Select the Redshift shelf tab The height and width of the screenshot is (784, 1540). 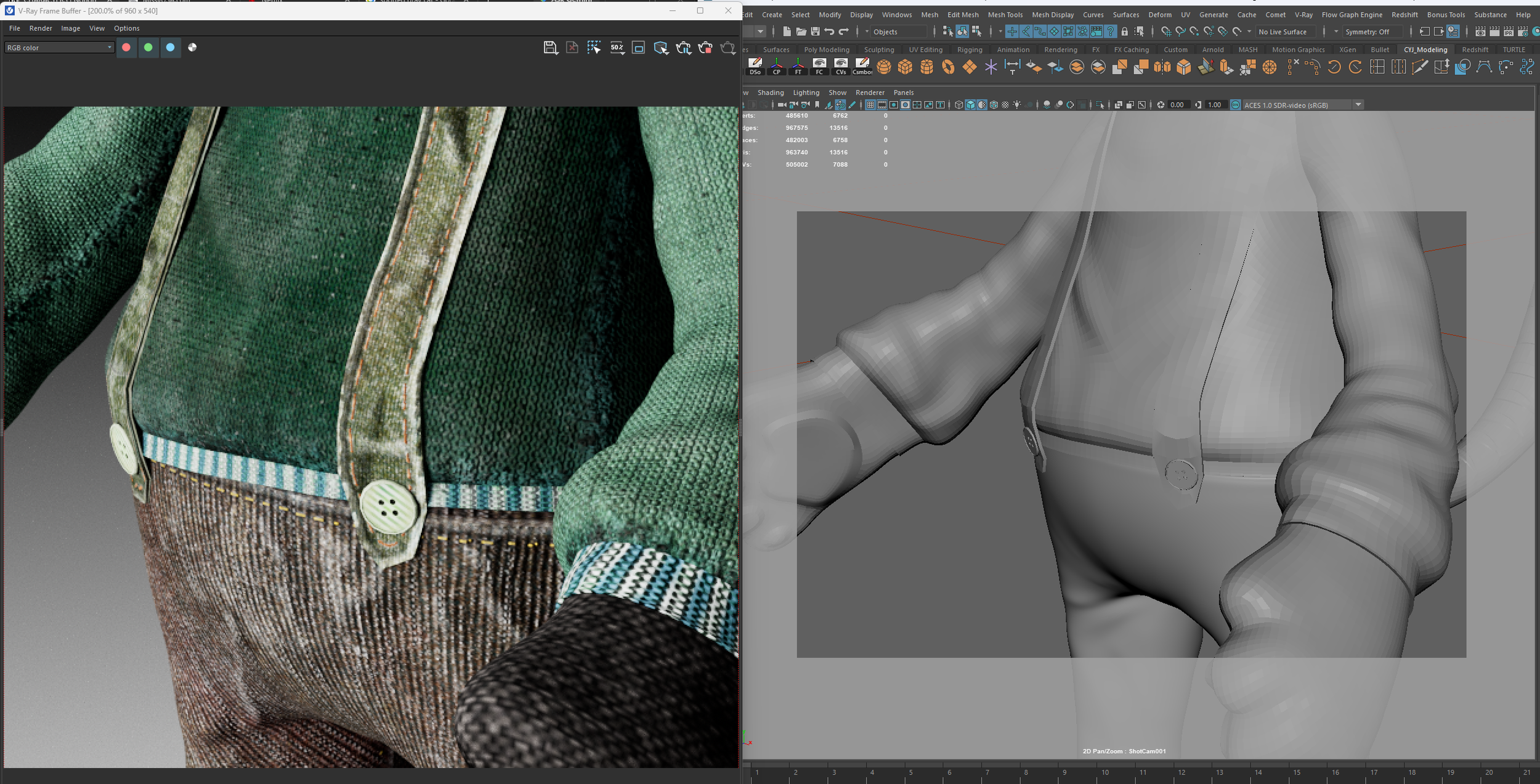point(1475,50)
